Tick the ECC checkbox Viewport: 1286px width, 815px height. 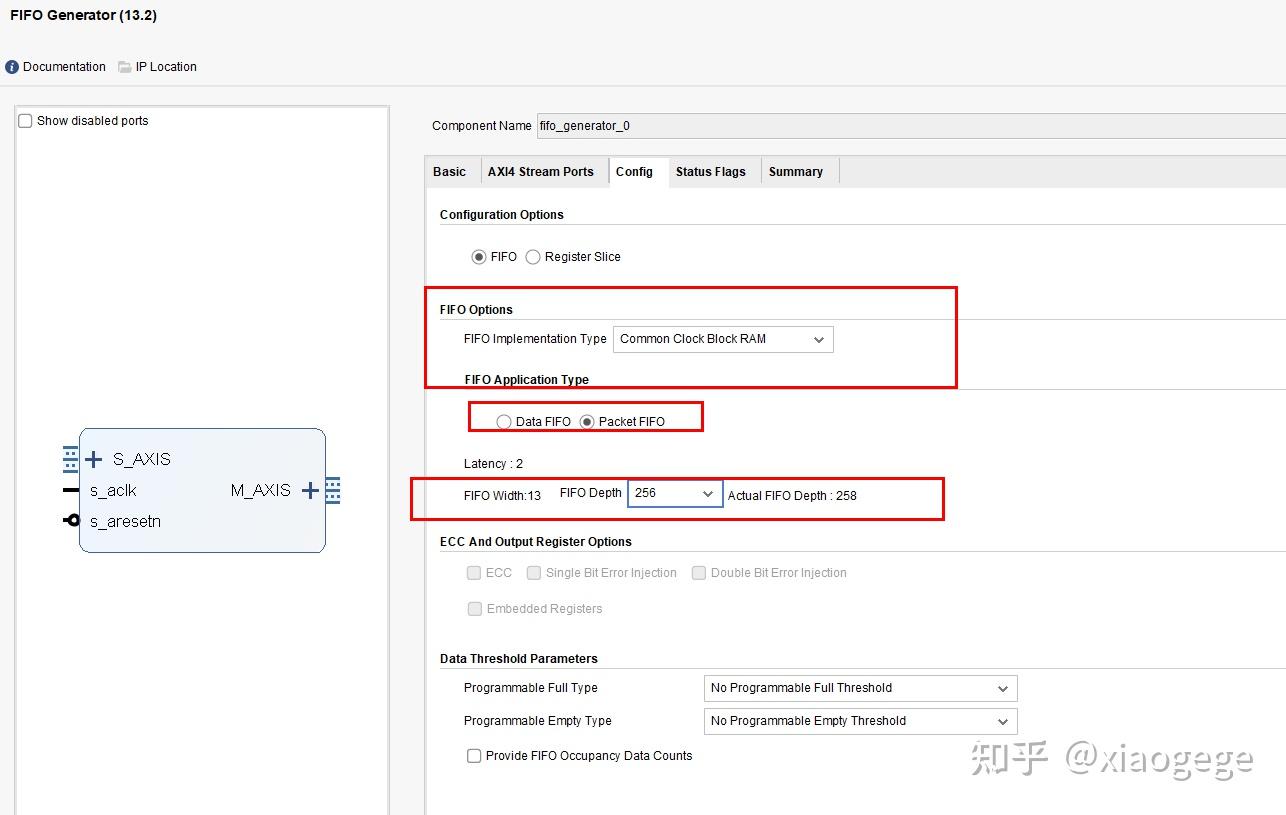point(474,573)
